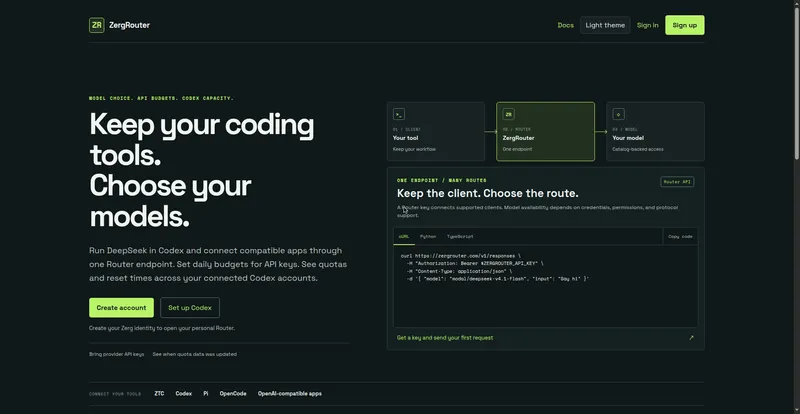Click the Bring provider API keys text
Screen dimensions: 800x414
coord(116,354)
